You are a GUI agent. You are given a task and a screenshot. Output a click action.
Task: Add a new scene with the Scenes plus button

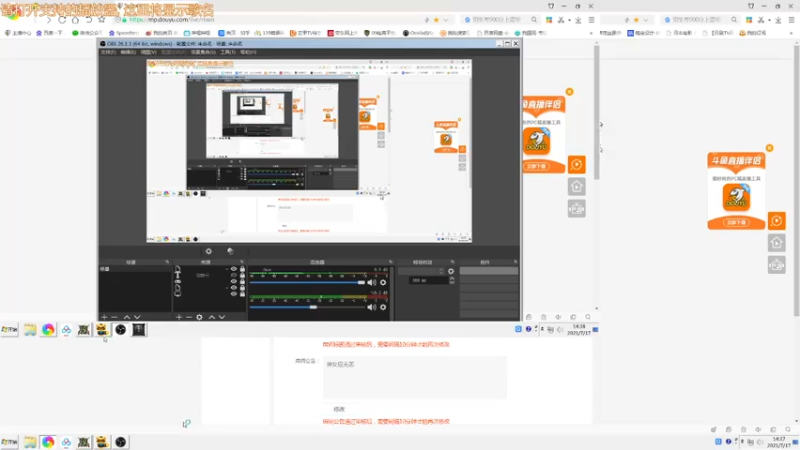(x=105, y=317)
